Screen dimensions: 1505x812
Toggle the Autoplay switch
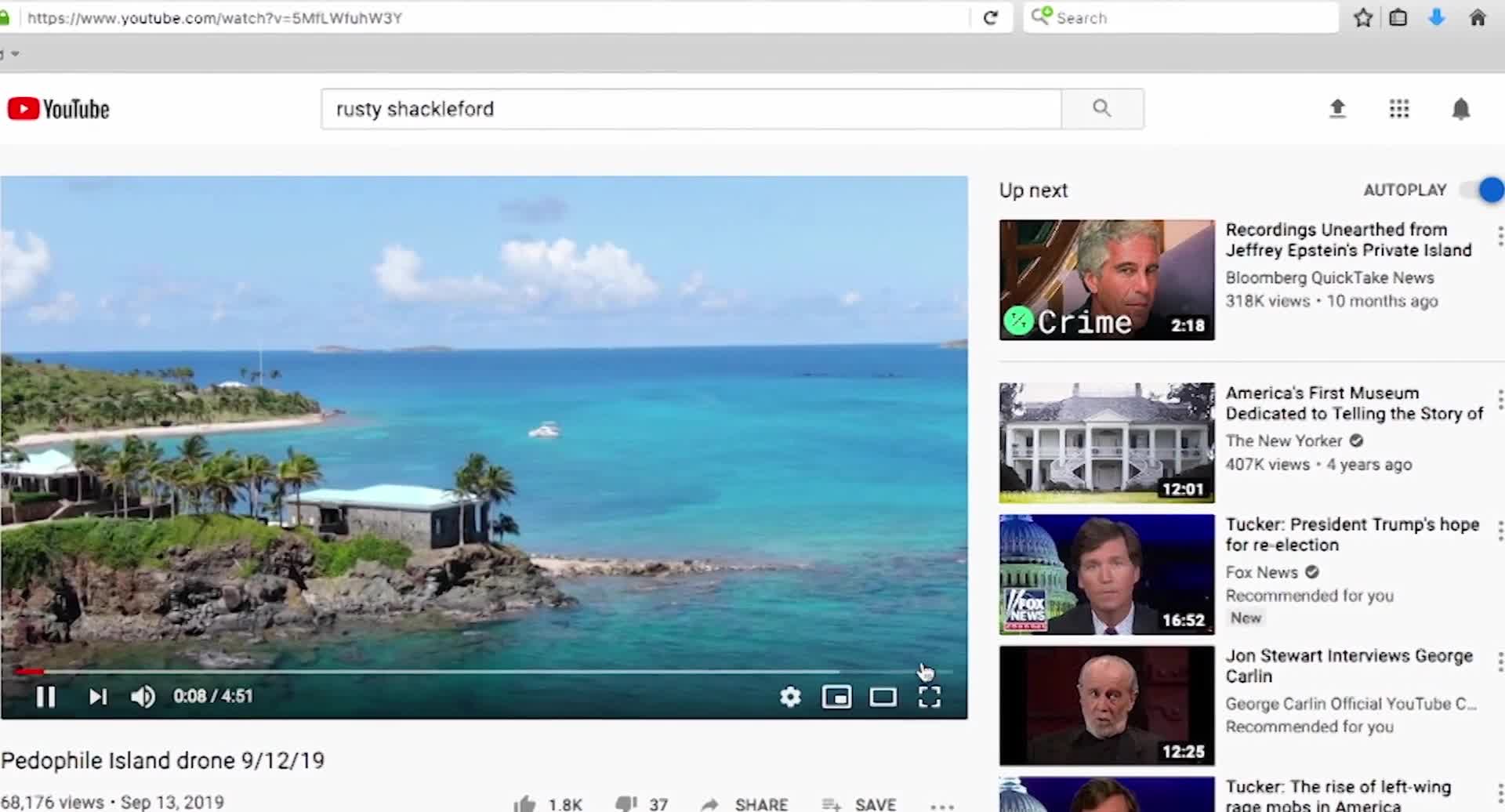[1483, 190]
